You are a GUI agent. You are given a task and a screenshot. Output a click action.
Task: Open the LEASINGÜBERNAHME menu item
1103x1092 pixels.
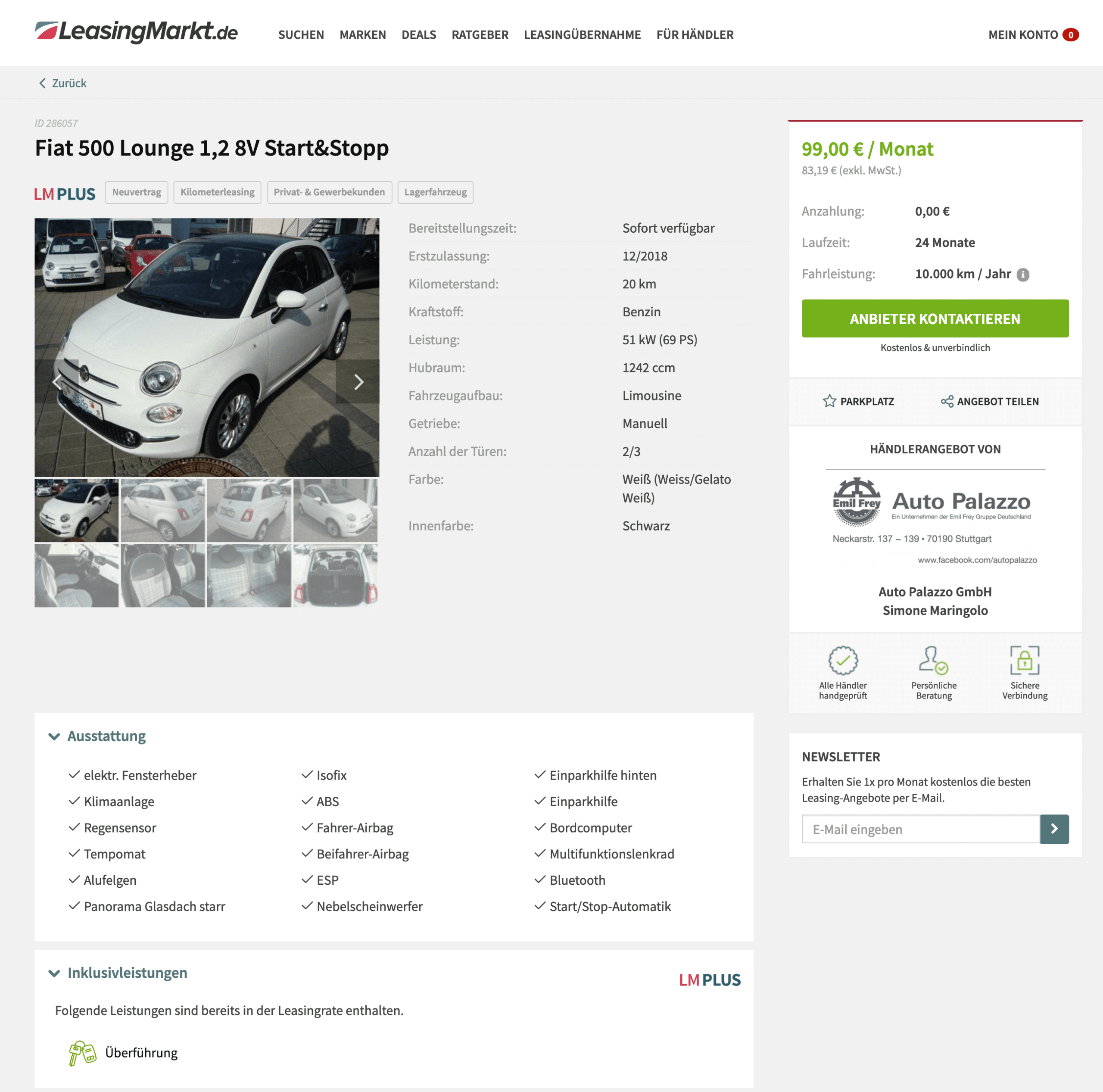coord(583,35)
